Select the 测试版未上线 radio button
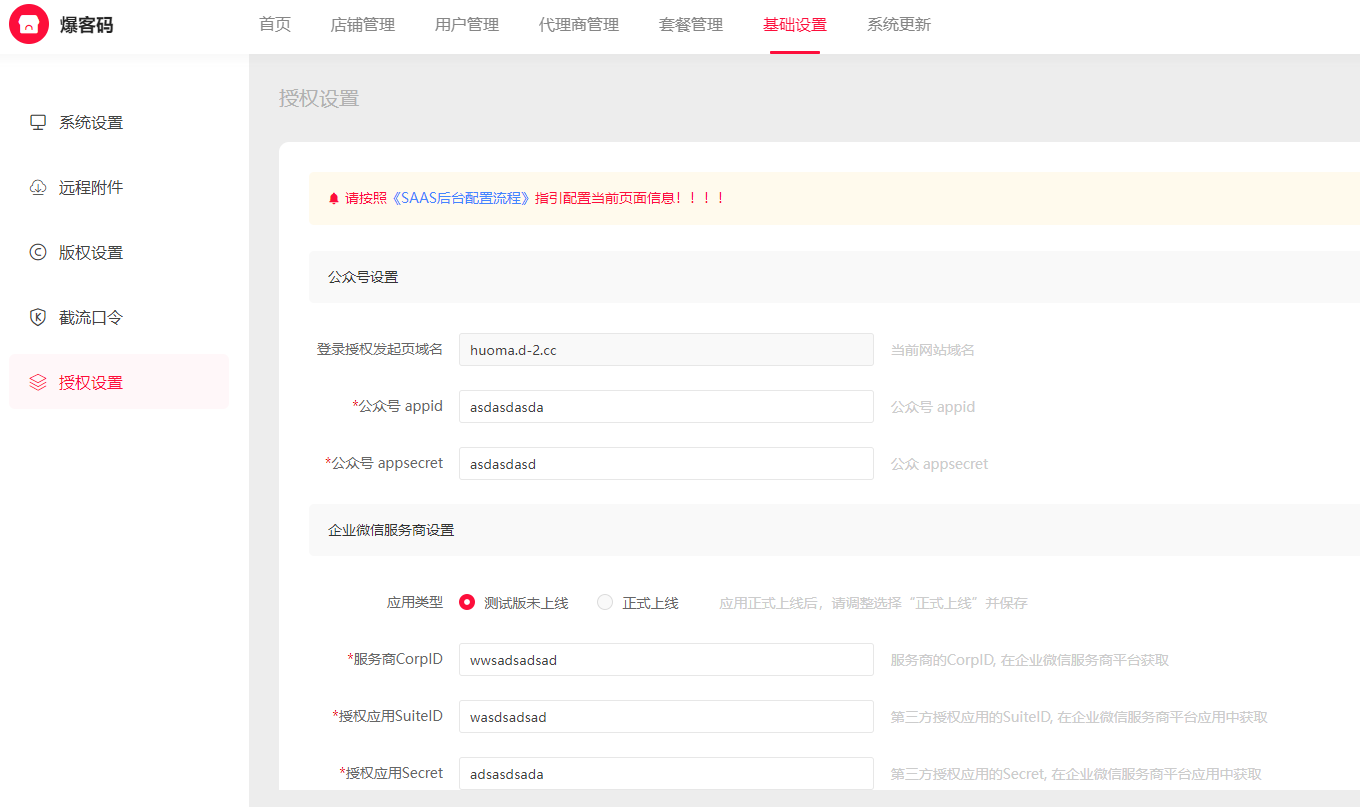 pos(467,602)
